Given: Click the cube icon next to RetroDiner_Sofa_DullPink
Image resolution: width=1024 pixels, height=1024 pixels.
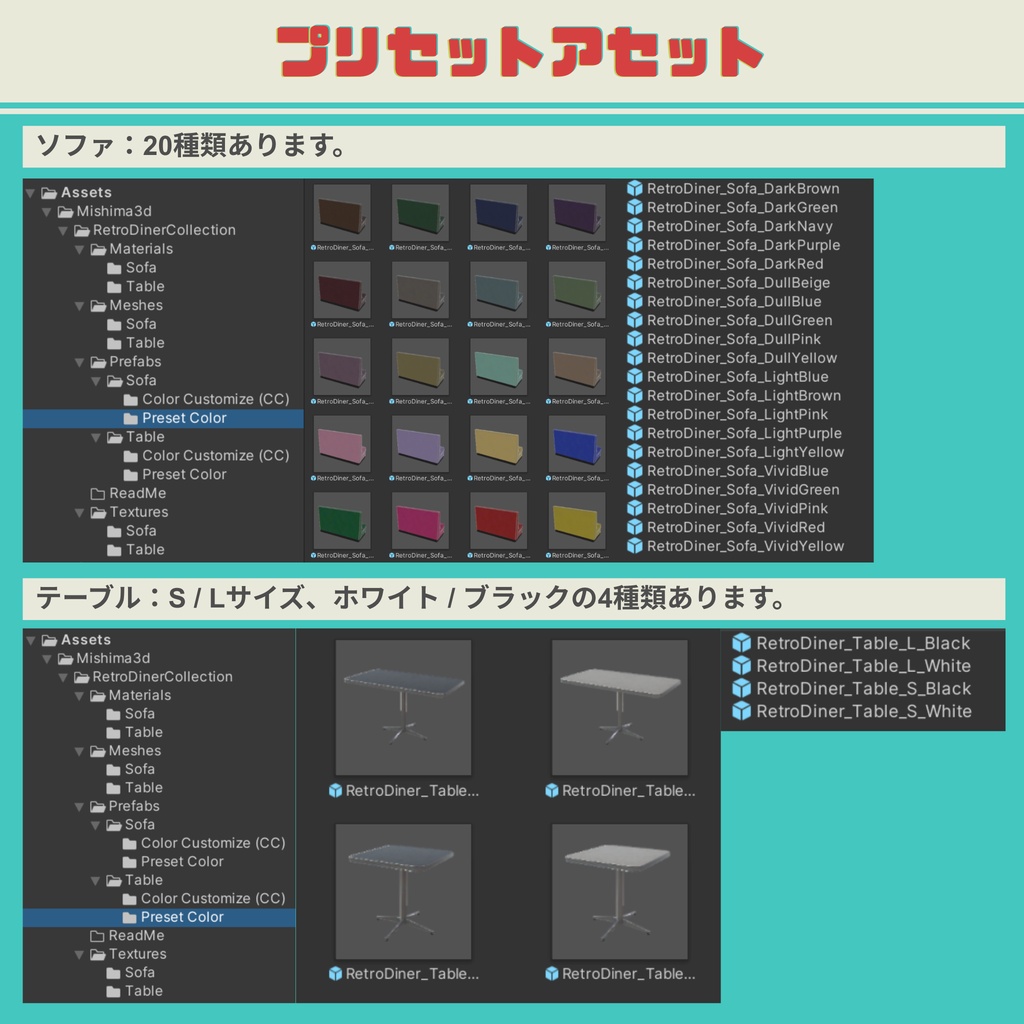Looking at the screenshot, I should 634,339.
